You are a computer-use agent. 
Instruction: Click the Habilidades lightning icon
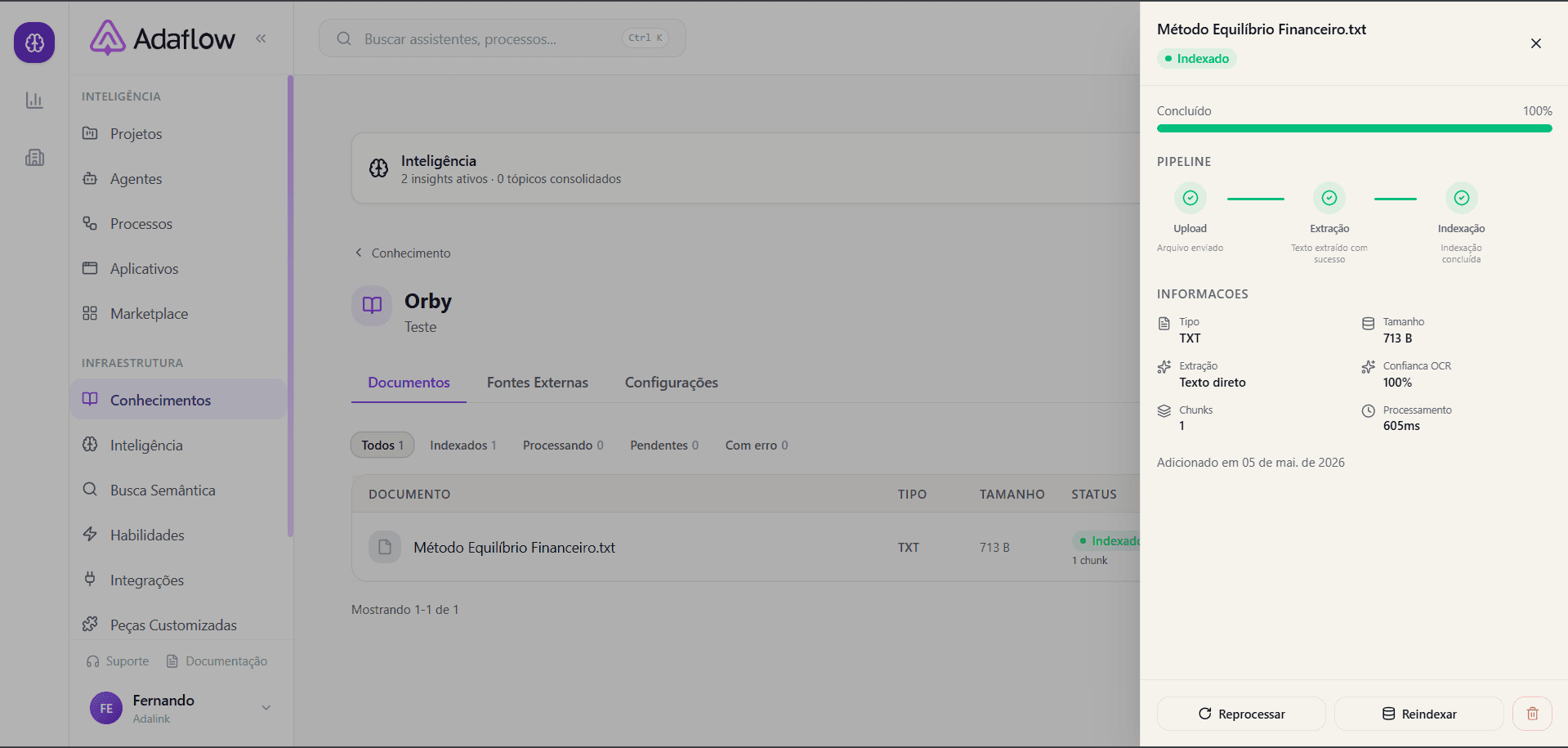90,534
